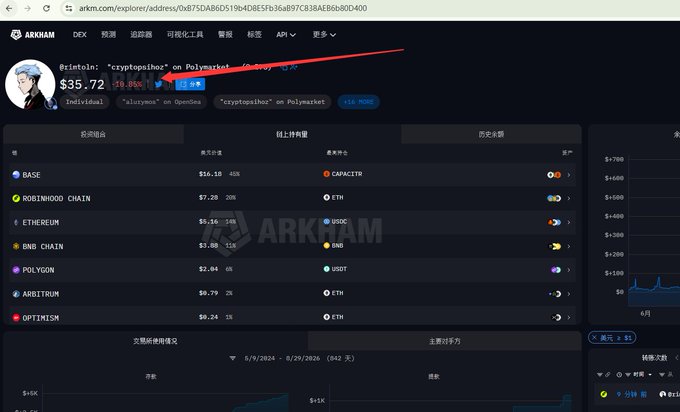Click the BNB CHAIN icon
Screen dimensions: 680x412
(16, 246)
